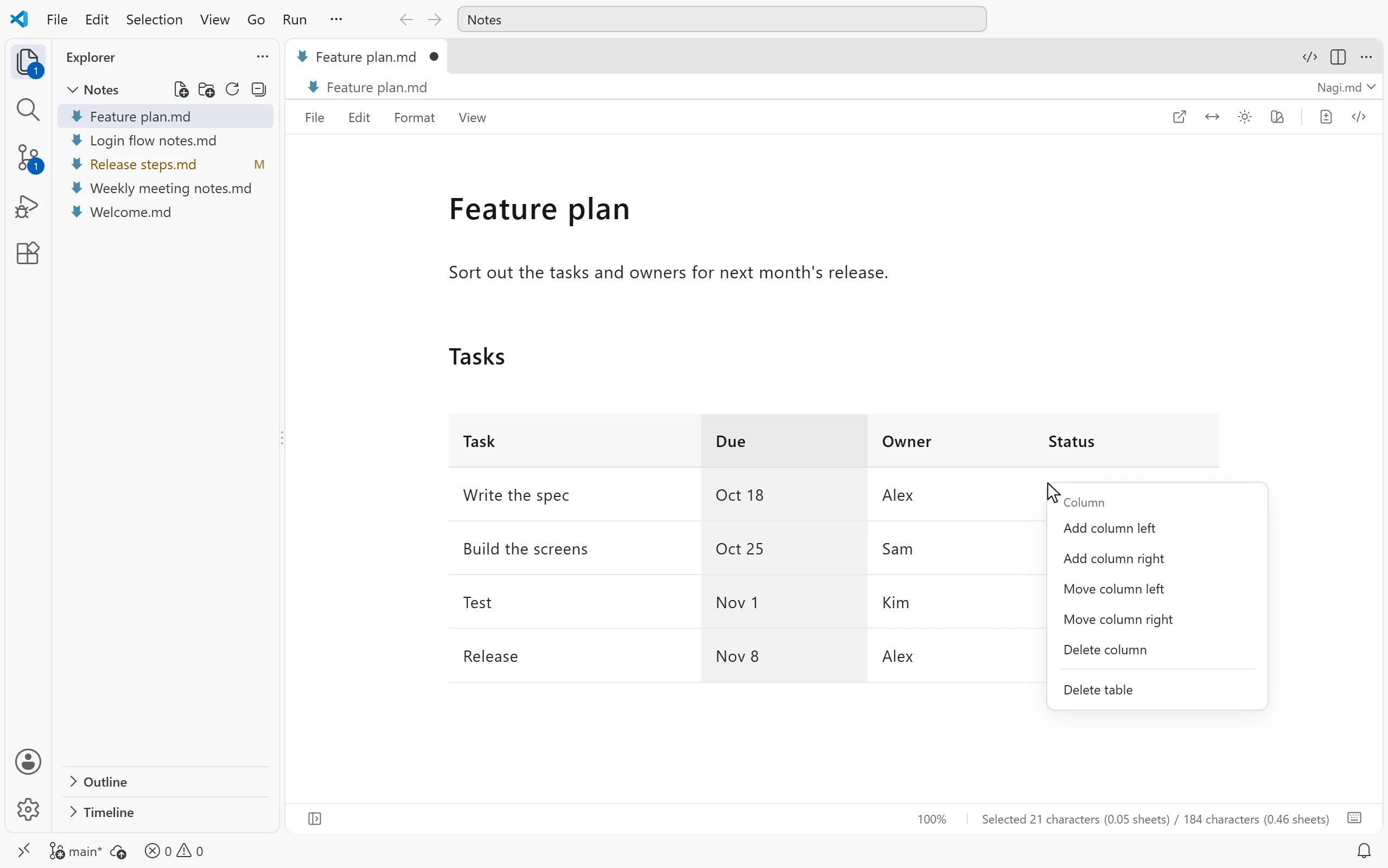The image size is (1388, 868).
Task: Collapse all folders in Explorer
Action: pos(259,90)
